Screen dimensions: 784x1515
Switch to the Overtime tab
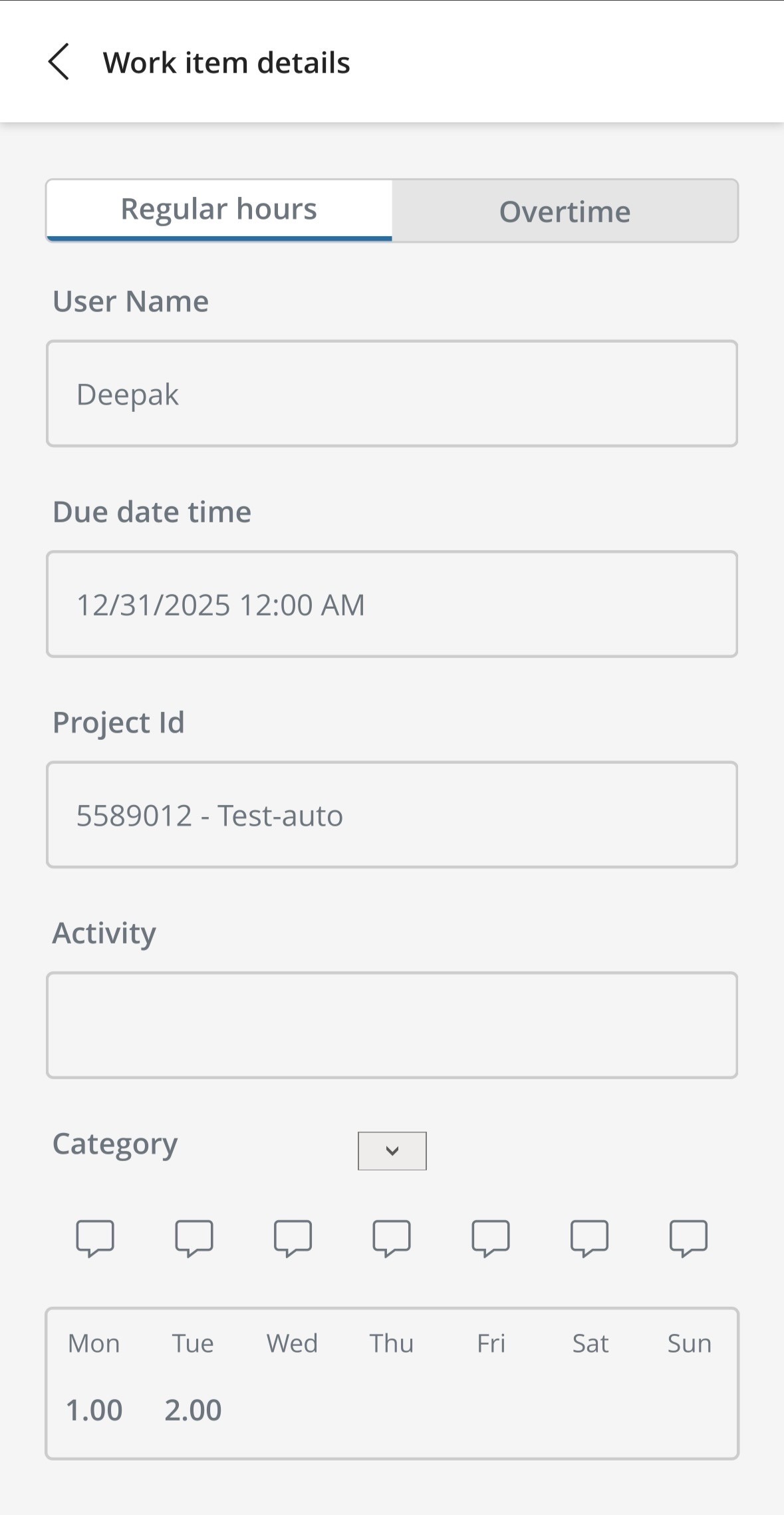point(565,211)
